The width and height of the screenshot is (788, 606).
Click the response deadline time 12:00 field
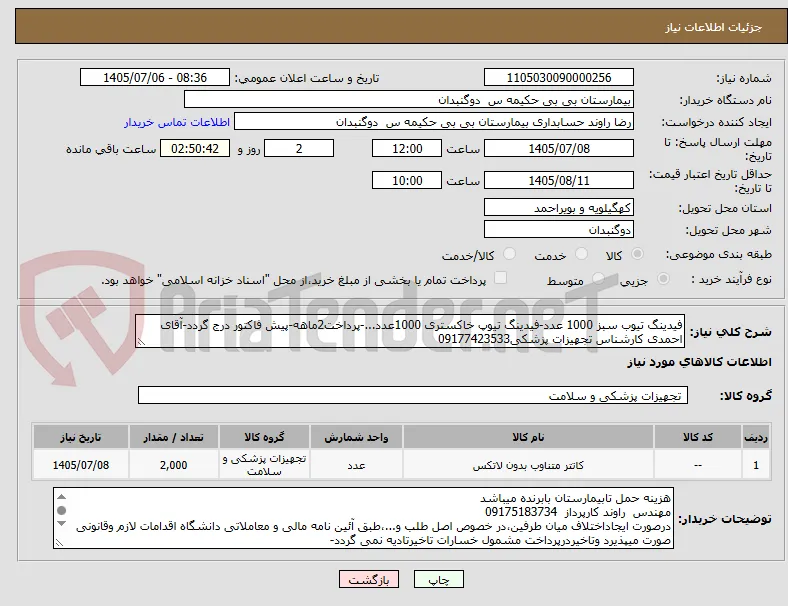click(x=407, y=149)
